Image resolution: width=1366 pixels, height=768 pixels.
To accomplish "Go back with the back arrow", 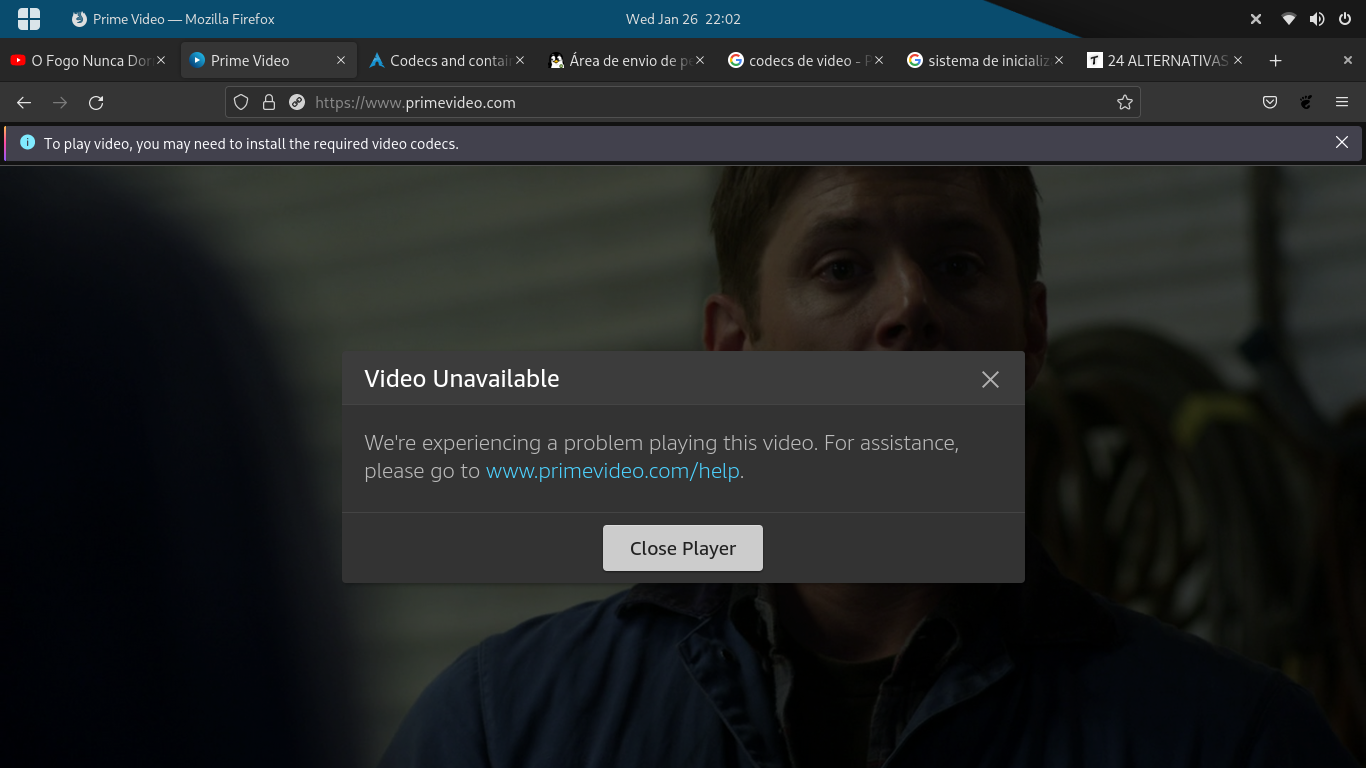I will coord(24,102).
